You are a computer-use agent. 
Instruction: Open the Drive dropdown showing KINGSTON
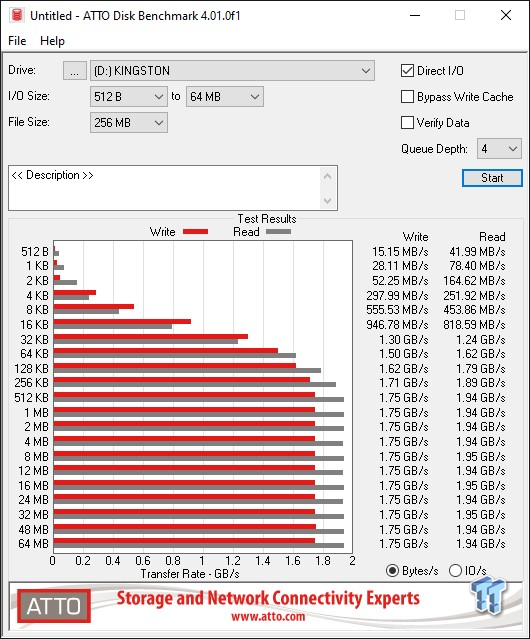coord(232,71)
